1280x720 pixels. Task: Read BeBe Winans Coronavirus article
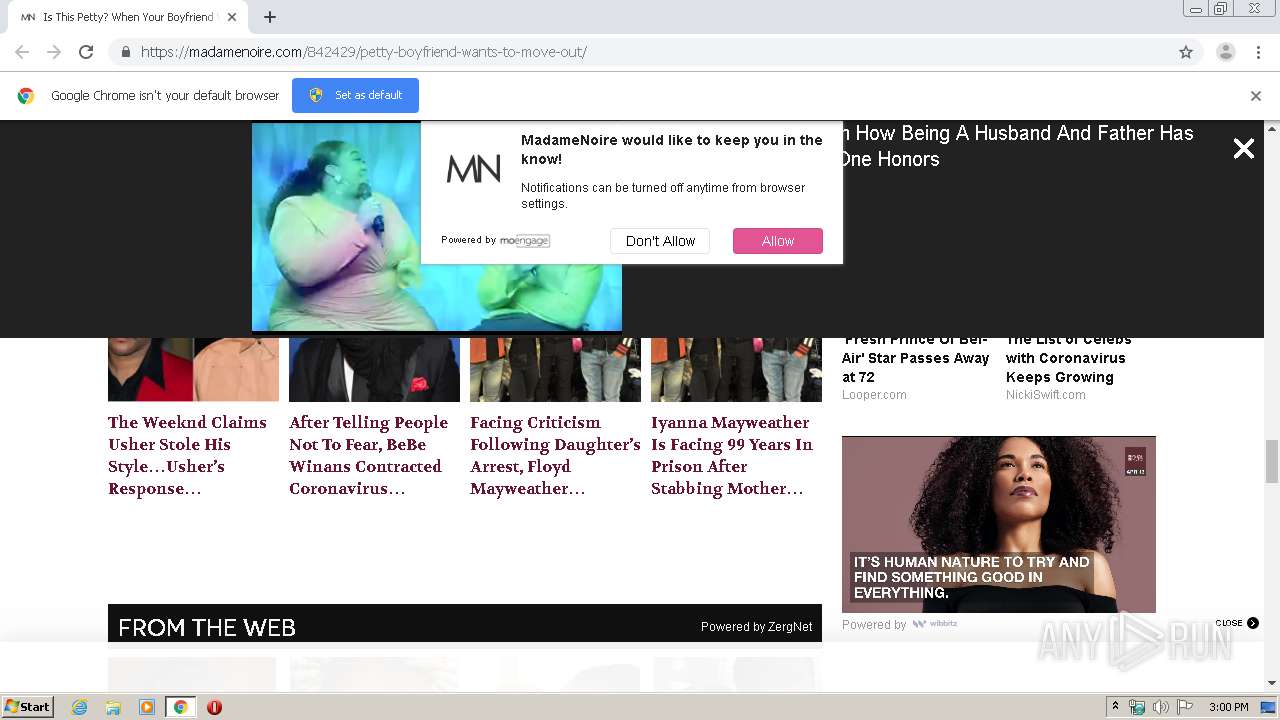[x=369, y=455]
